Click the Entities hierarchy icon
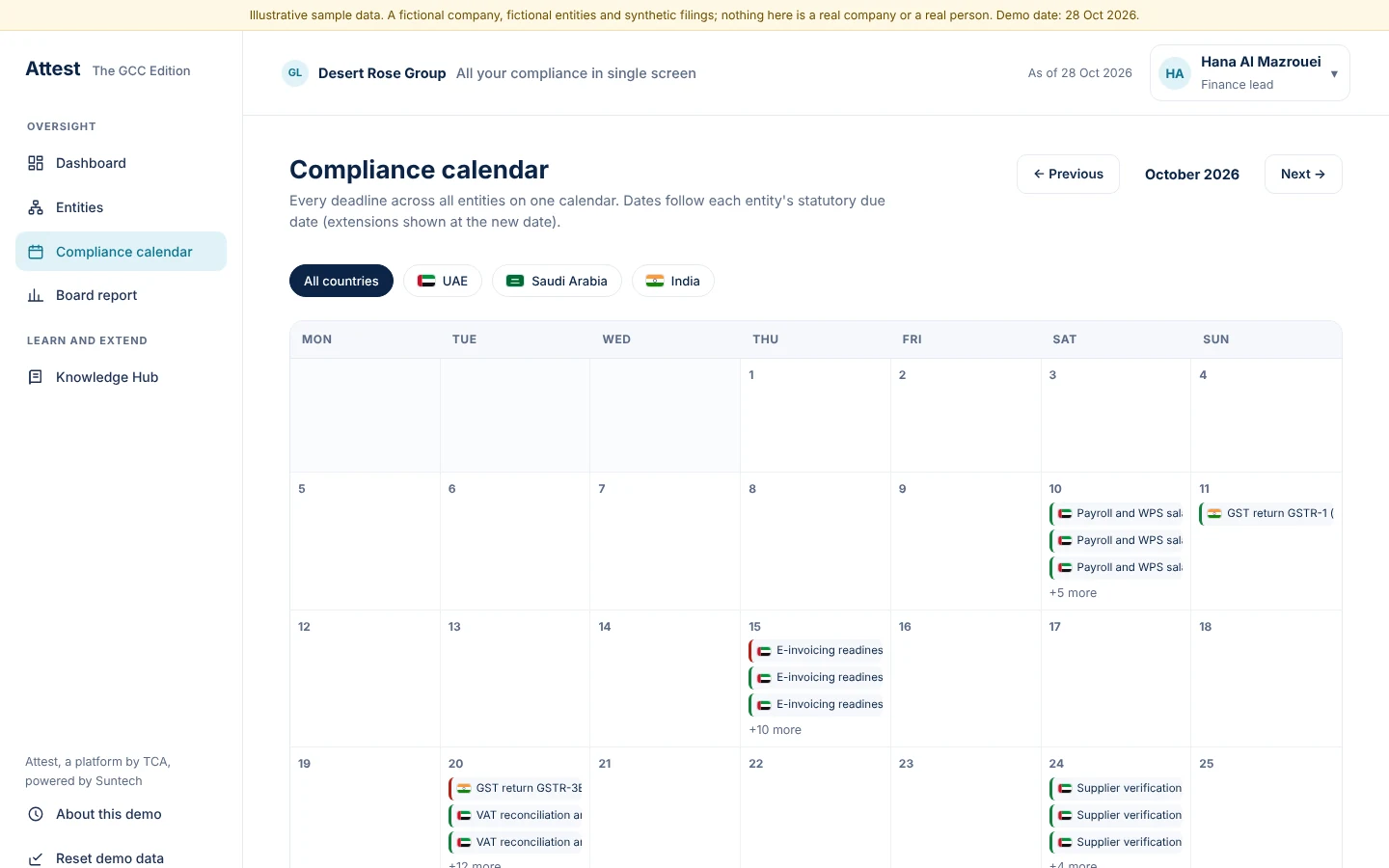Image resolution: width=1389 pixels, height=868 pixels. pyautogui.click(x=36, y=207)
